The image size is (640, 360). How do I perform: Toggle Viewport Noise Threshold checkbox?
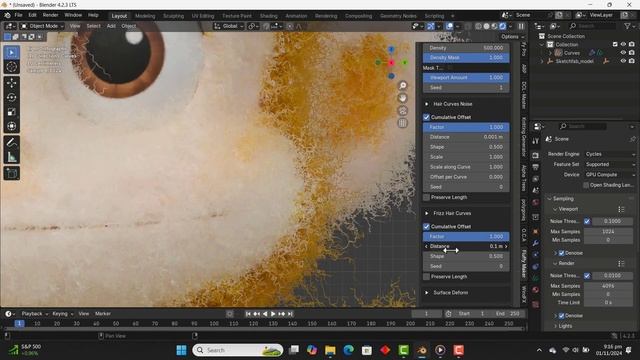pos(587,221)
